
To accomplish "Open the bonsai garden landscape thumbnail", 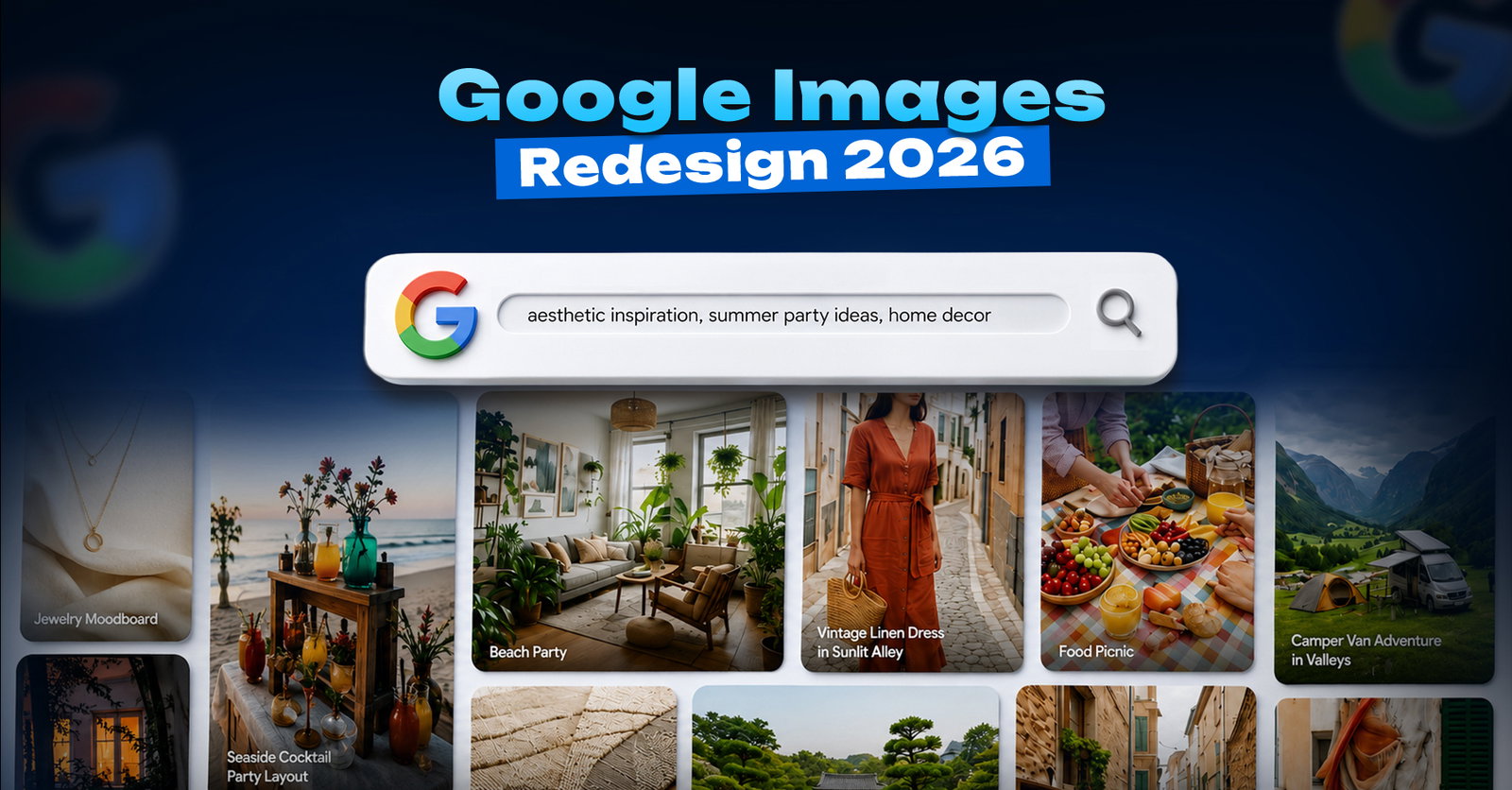I will (846, 738).
